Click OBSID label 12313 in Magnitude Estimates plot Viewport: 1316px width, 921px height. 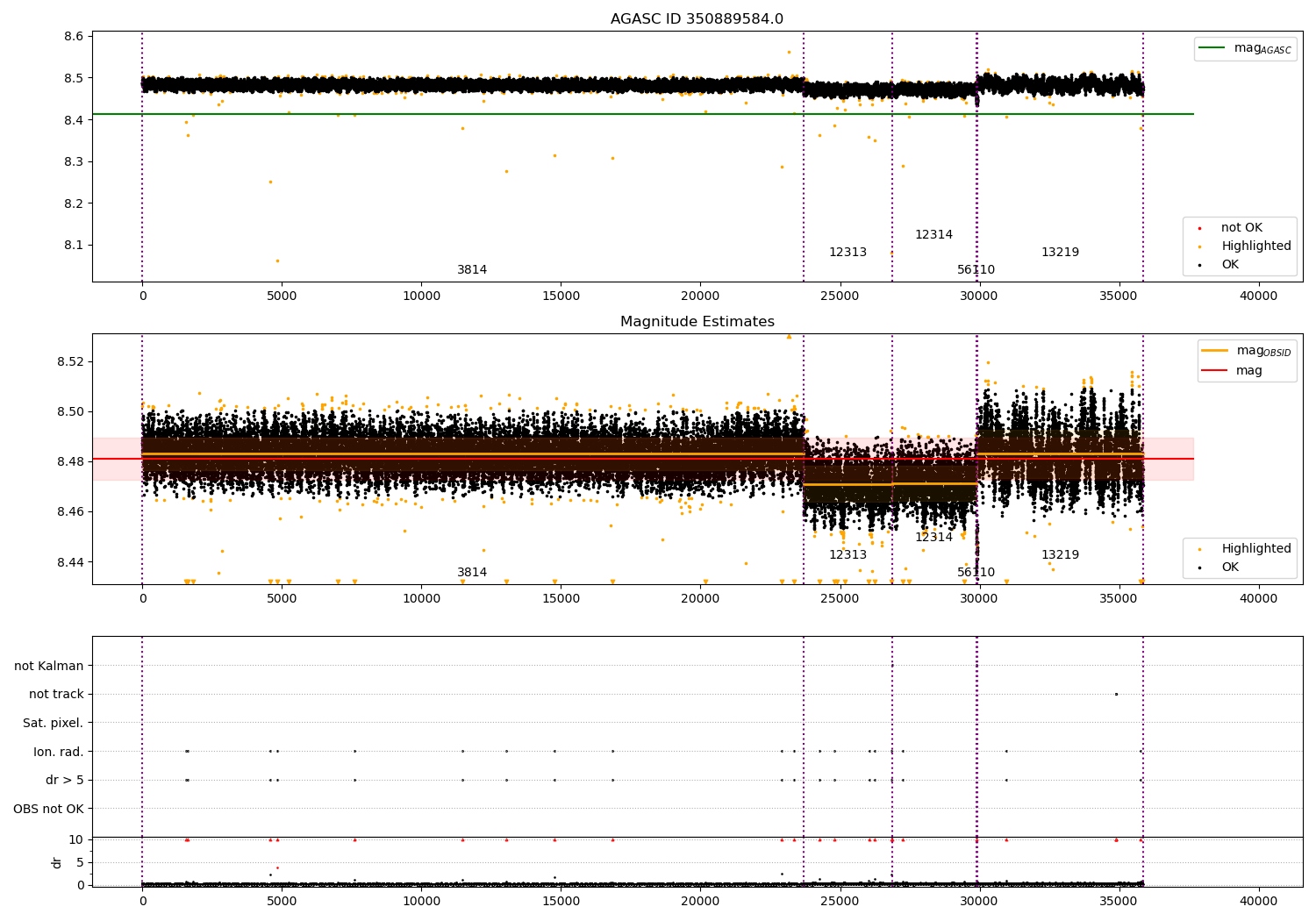coord(848,555)
